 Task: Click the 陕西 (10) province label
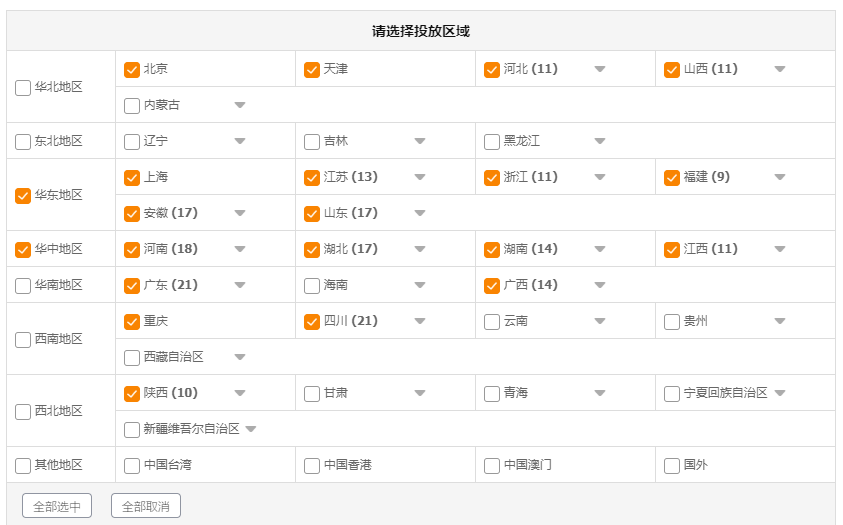pos(170,393)
